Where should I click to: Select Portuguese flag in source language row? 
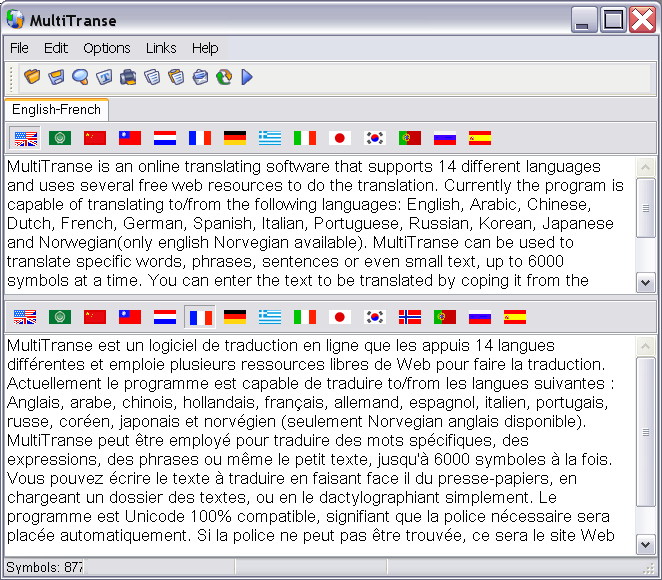pos(410,138)
